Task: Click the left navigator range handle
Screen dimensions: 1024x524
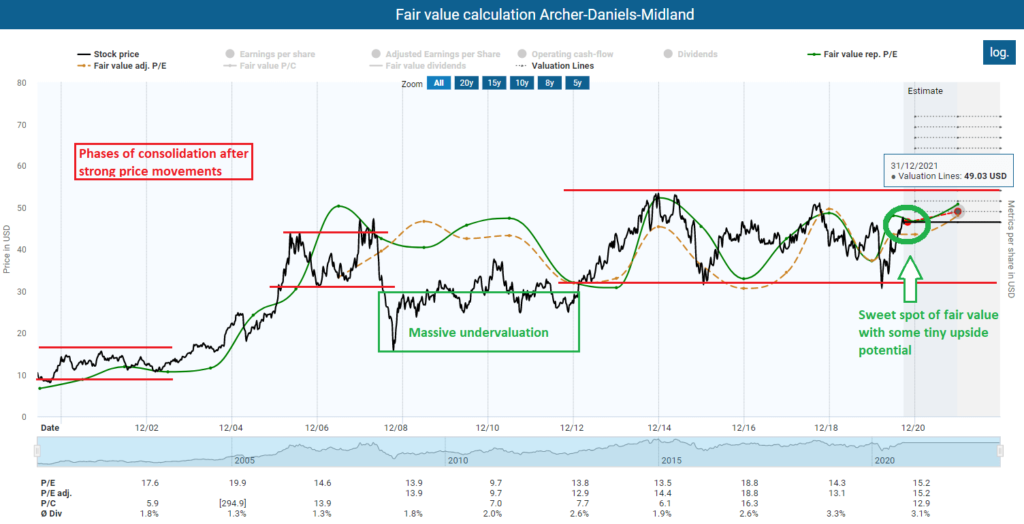Action: pyautogui.click(x=37, y=451)
